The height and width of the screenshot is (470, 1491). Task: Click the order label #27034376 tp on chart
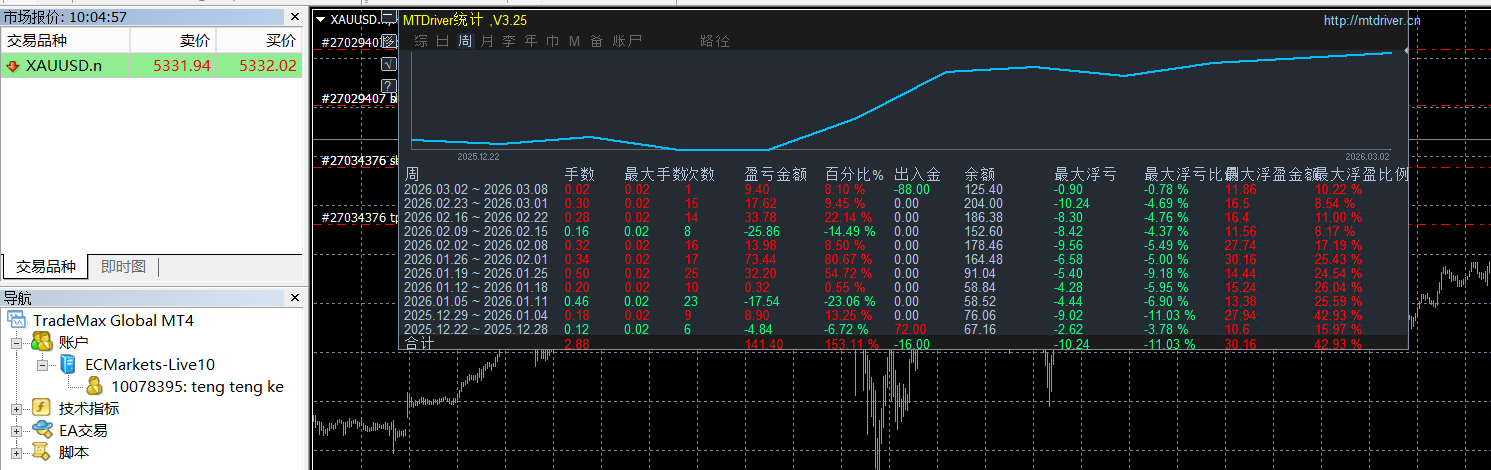pyautogui.click(x=360, y=218)
